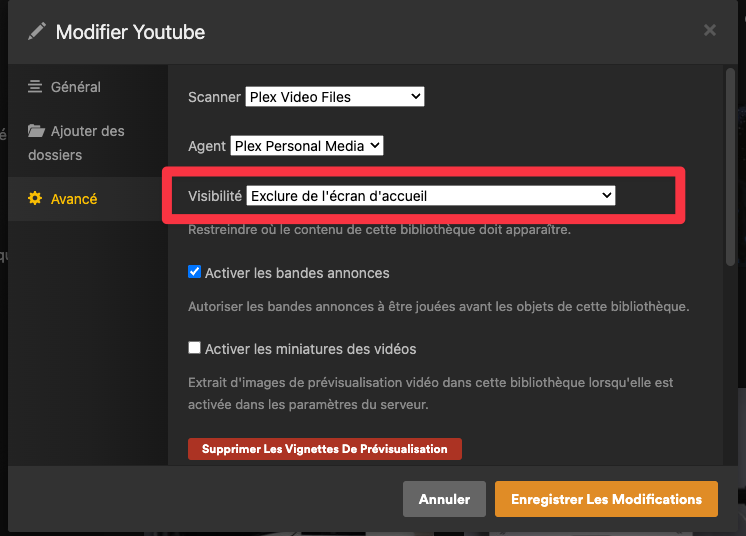Click the pencil edit icon beside Modifier Youtube
The width and height of the screenshot is (746, 536).
pos(37,32)
